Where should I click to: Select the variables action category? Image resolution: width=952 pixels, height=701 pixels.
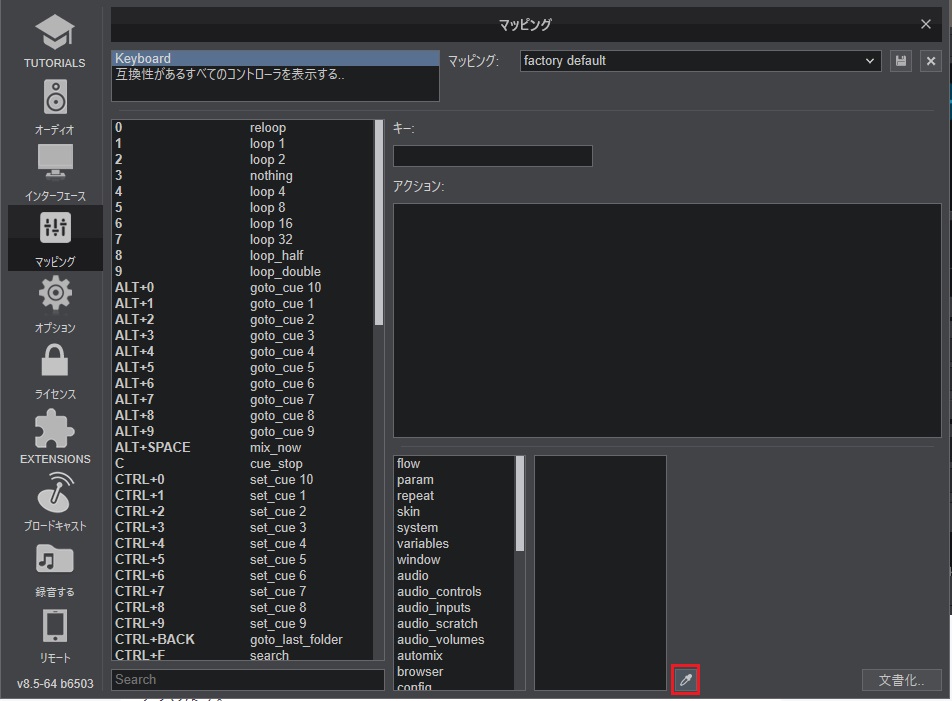coord(454,544)
